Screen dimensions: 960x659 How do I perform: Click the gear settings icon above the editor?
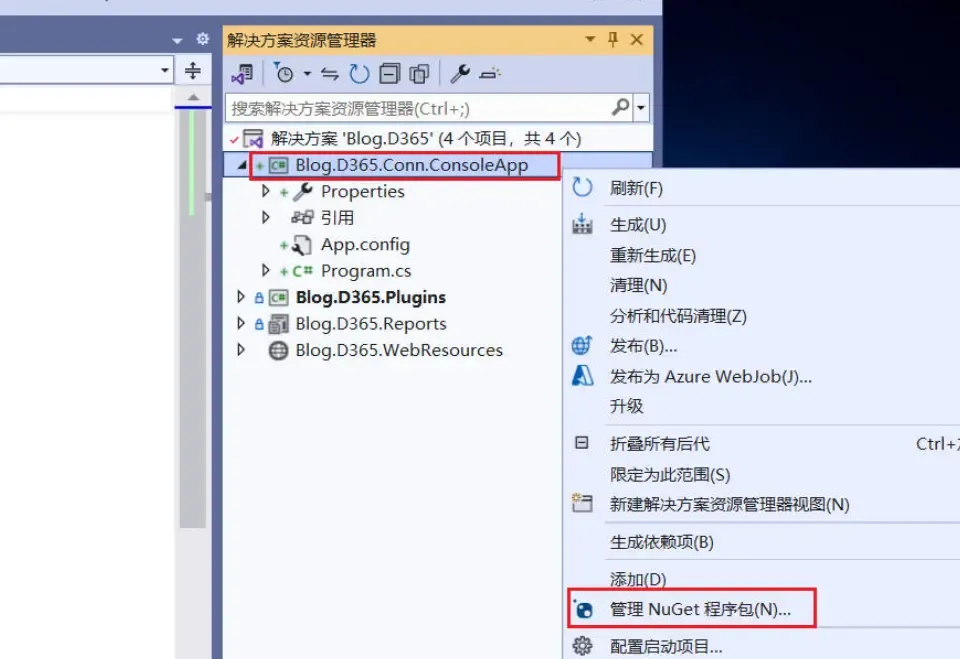[x=203, y=39]
